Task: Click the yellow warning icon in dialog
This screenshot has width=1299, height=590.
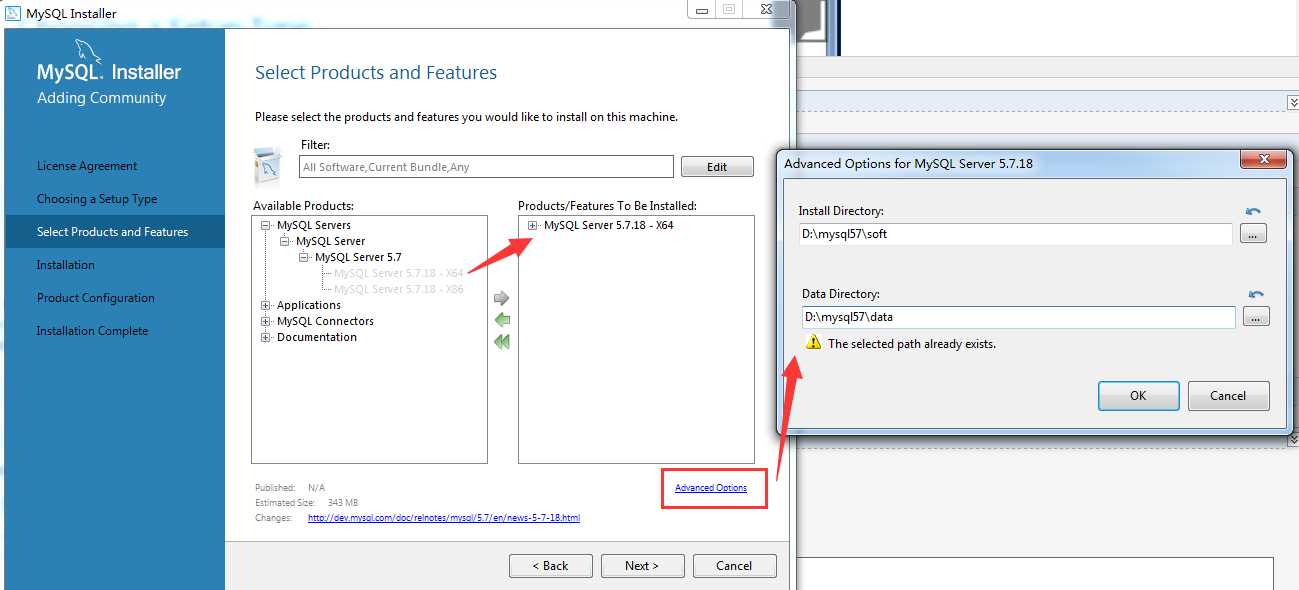Action: tap(813, 343)
